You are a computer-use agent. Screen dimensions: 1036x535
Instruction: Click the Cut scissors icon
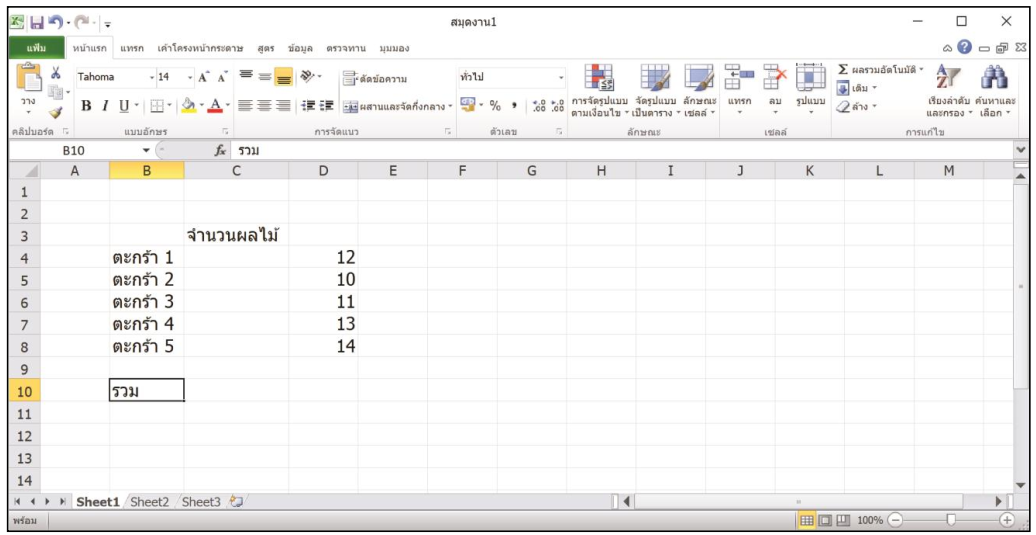point(56,73)
